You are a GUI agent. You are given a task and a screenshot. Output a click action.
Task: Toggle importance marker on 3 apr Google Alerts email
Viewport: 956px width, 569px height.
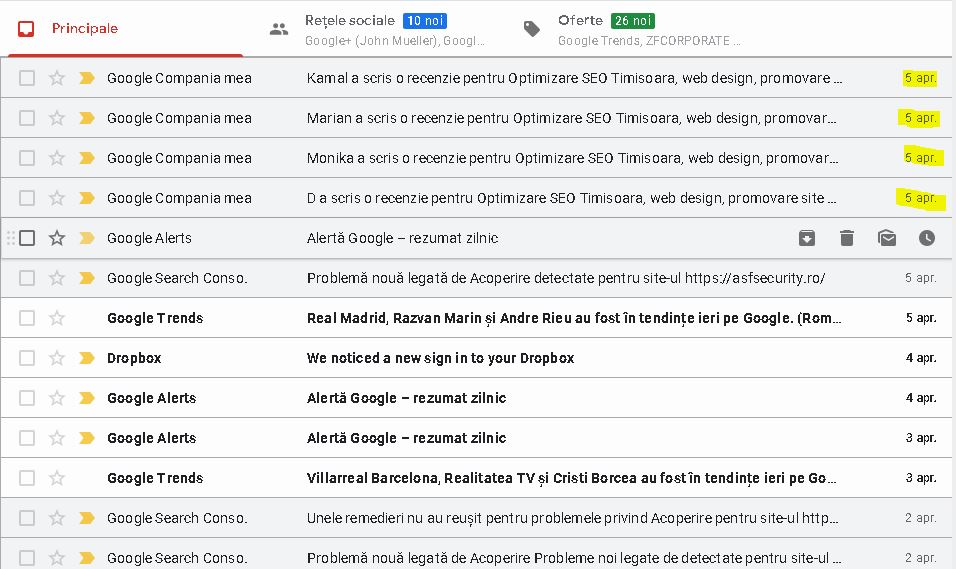point(87,438)
